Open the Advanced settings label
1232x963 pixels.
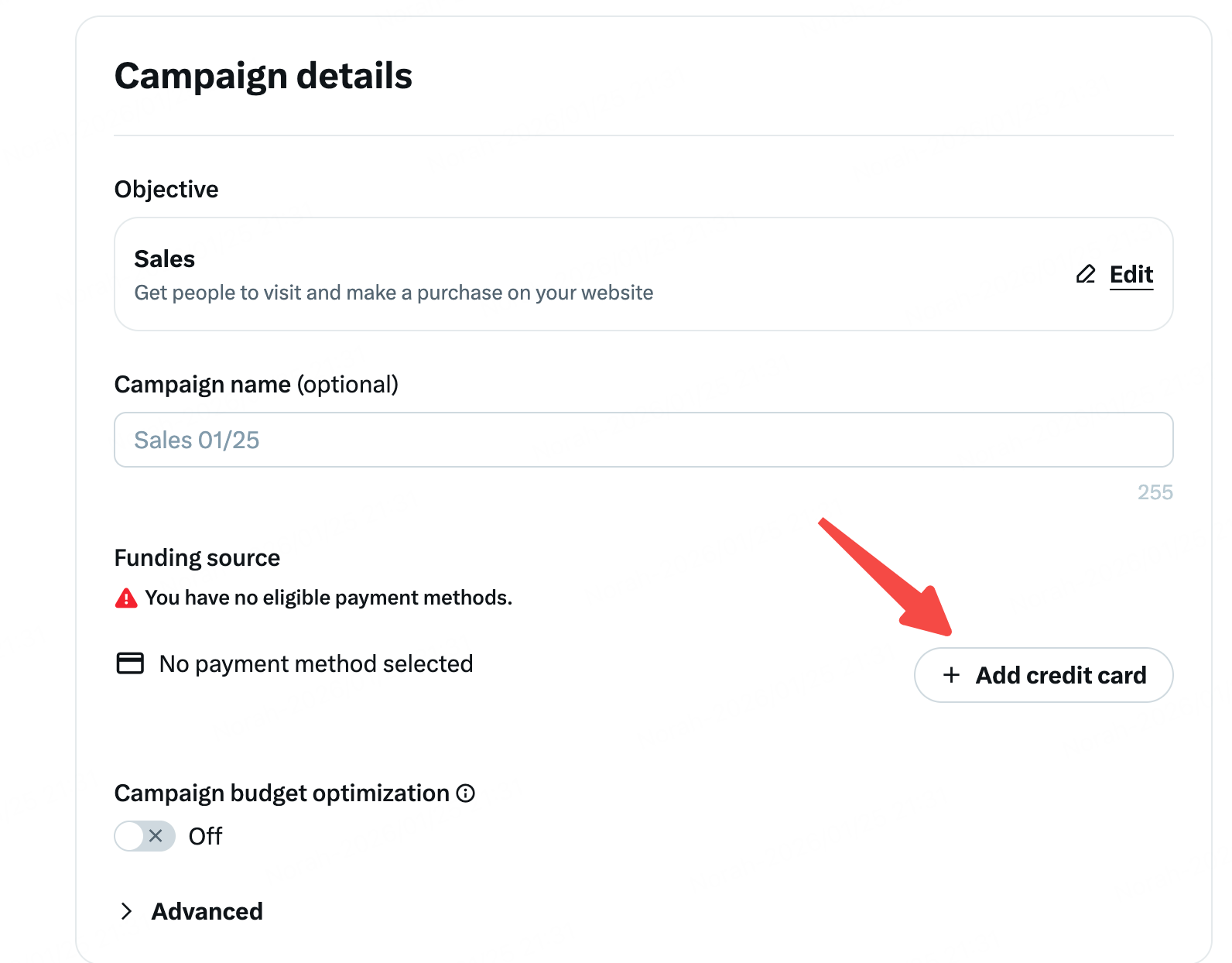[x=207, y=911]
